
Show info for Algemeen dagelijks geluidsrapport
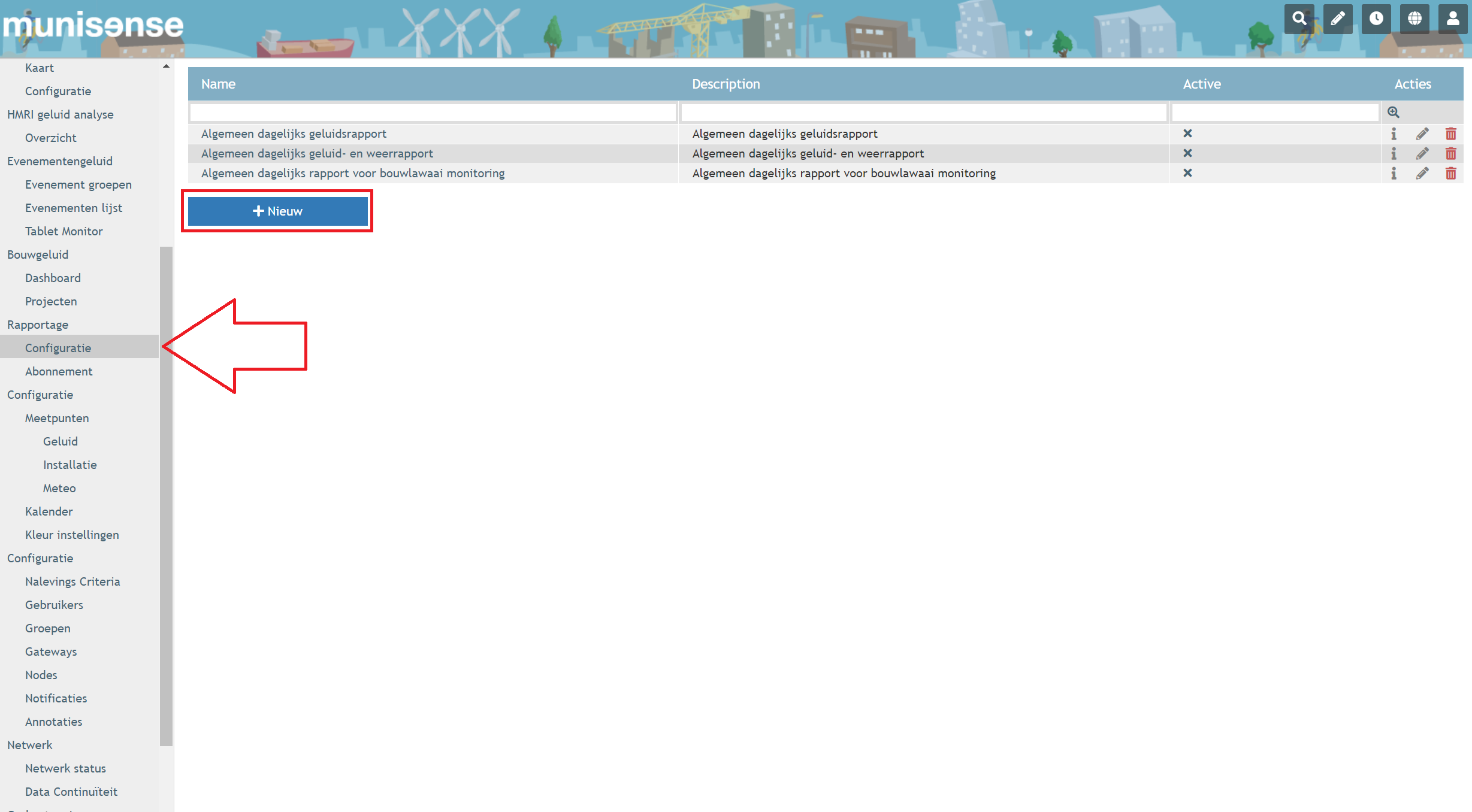coord(1394,134)
